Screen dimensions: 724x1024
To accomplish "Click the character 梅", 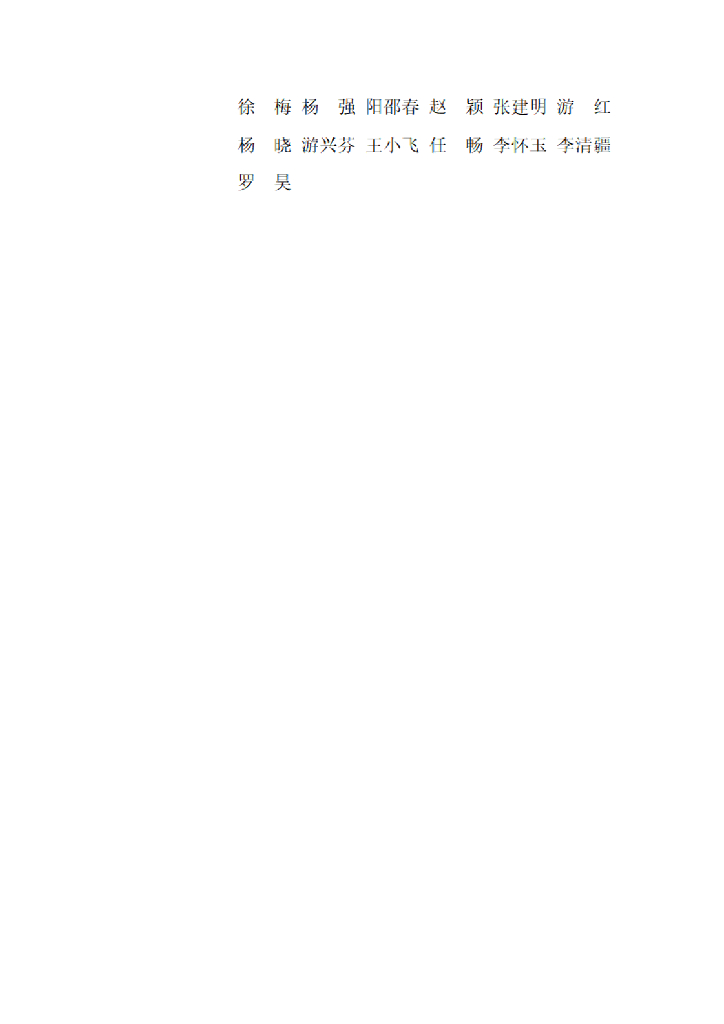I will 283,106.
